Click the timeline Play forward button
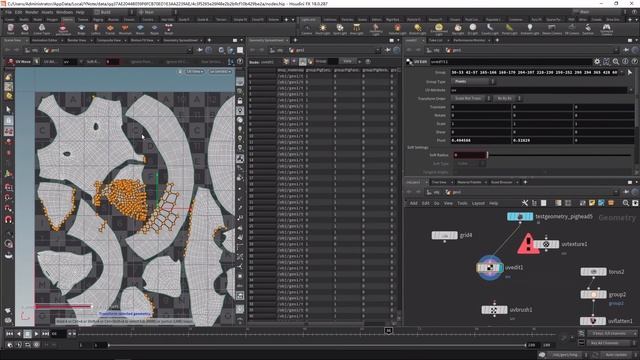Viewport: 640px width, 360px height. coord(36,334)
